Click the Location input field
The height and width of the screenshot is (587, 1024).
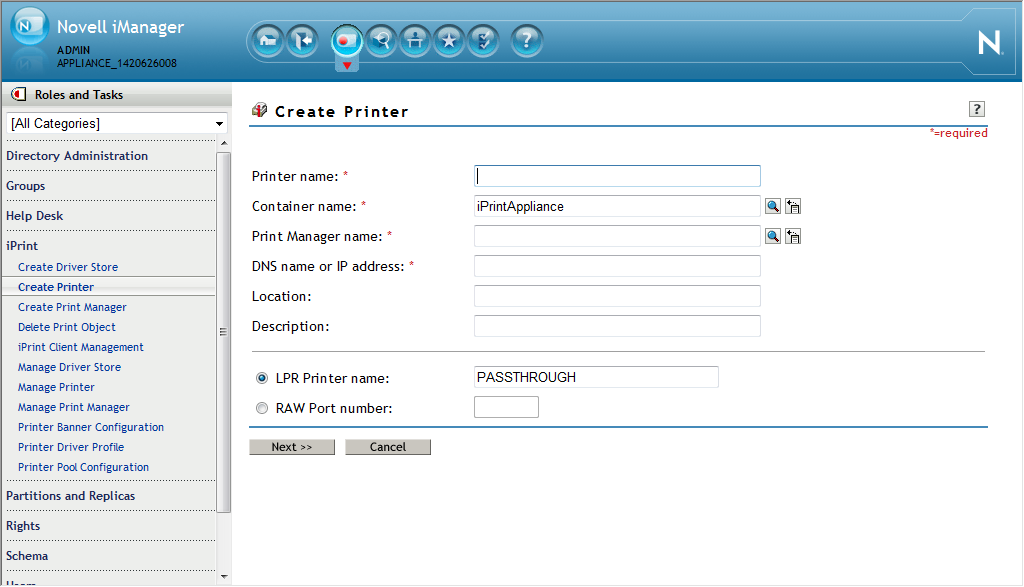(617, 296)
